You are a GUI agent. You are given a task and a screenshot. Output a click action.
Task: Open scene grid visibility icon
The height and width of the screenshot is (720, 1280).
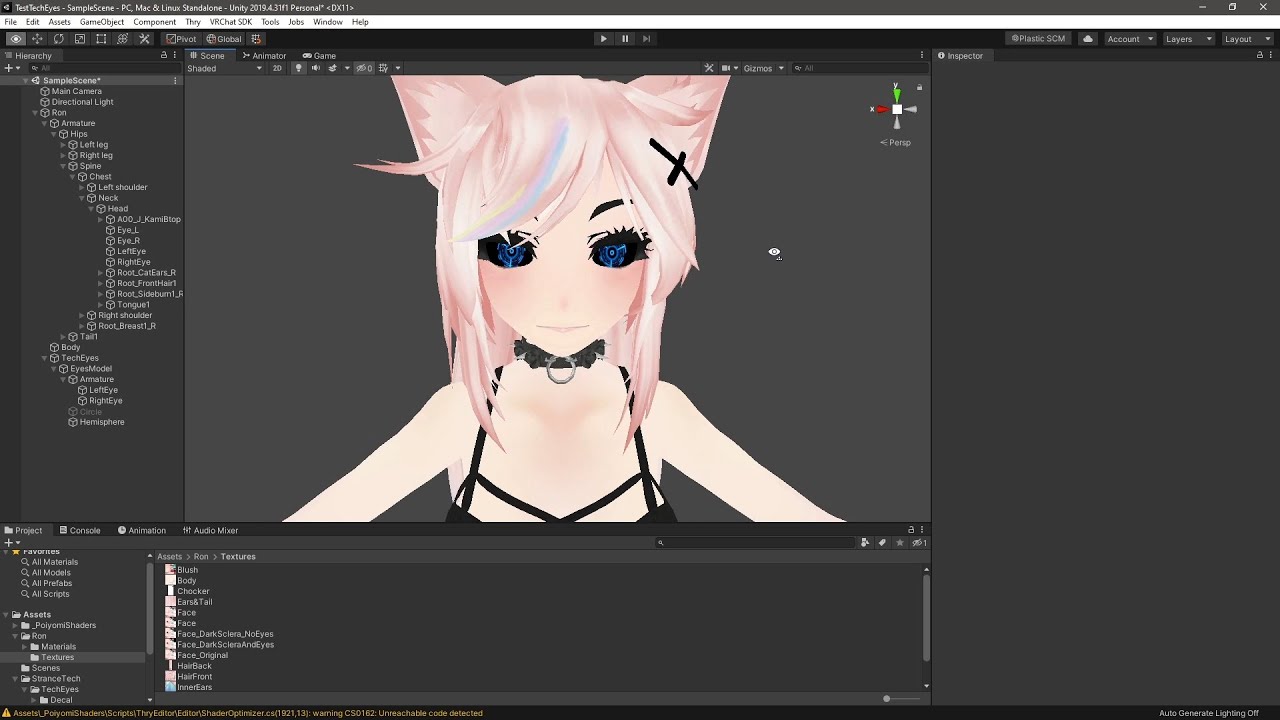[x=384, y=68]
